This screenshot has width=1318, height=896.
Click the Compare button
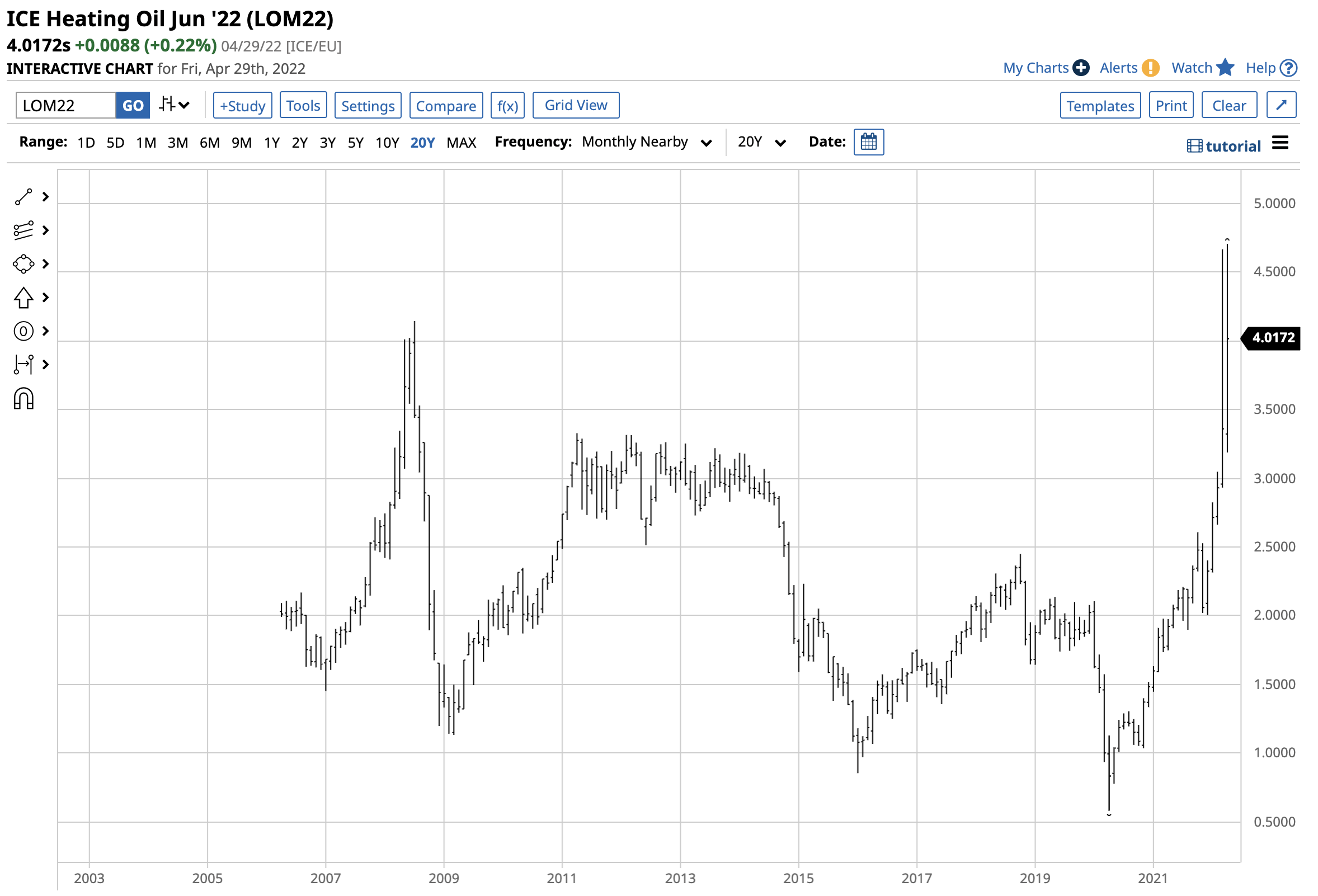(446, 106)
